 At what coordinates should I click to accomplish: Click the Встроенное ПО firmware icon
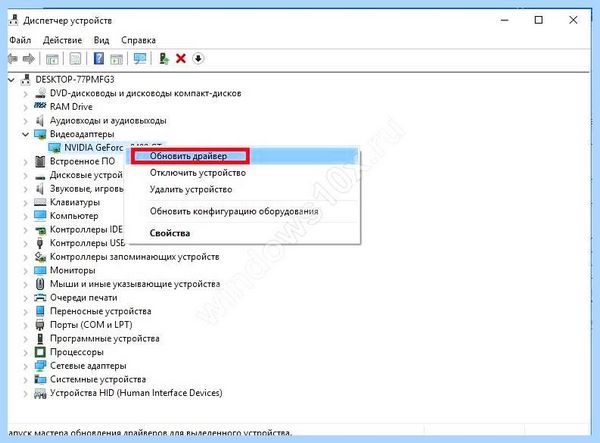[40, 161]
